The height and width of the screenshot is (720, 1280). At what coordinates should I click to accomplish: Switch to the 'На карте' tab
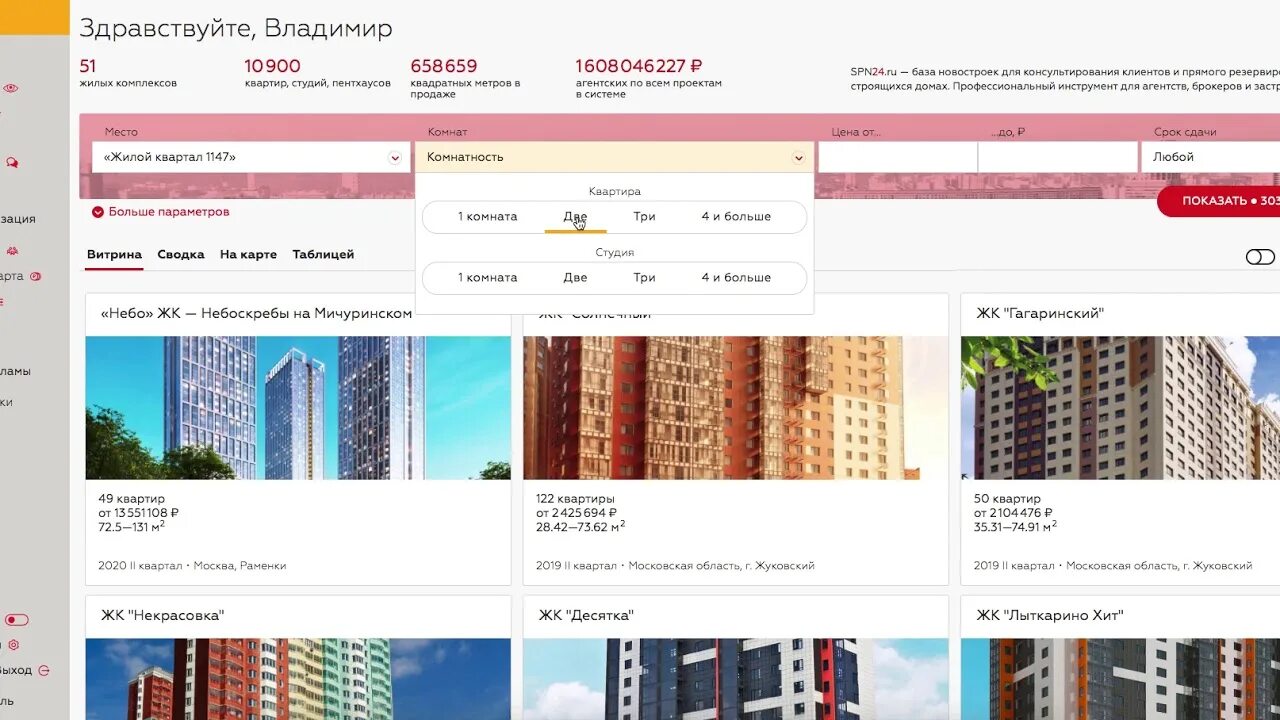tap(248, 254)
